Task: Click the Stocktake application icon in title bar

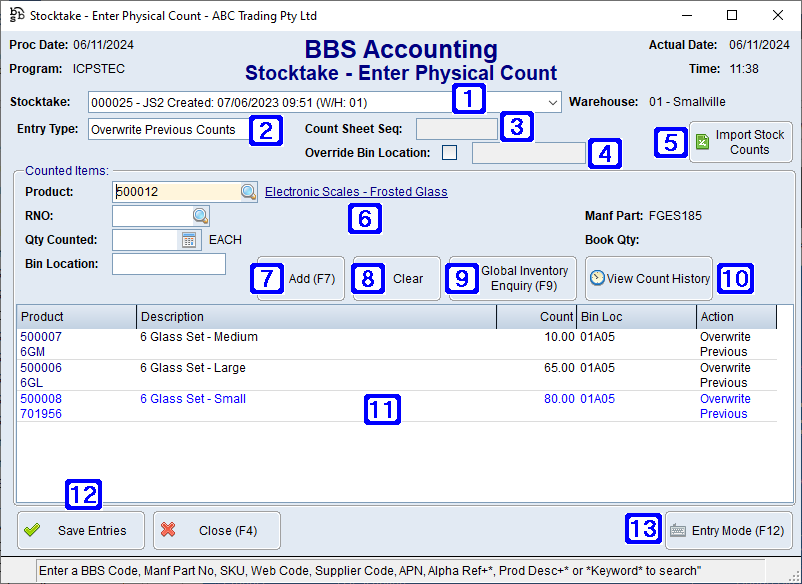Action: tap(15, 16)
